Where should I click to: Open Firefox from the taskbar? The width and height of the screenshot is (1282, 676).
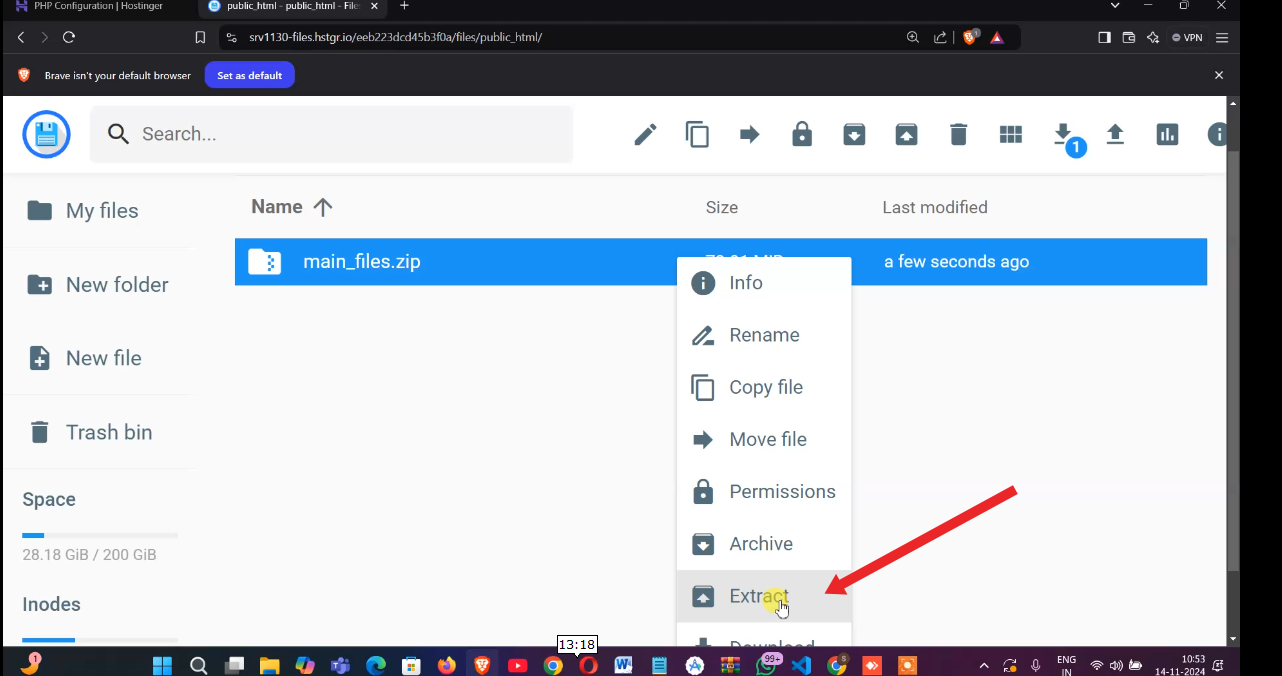(446, 665)
